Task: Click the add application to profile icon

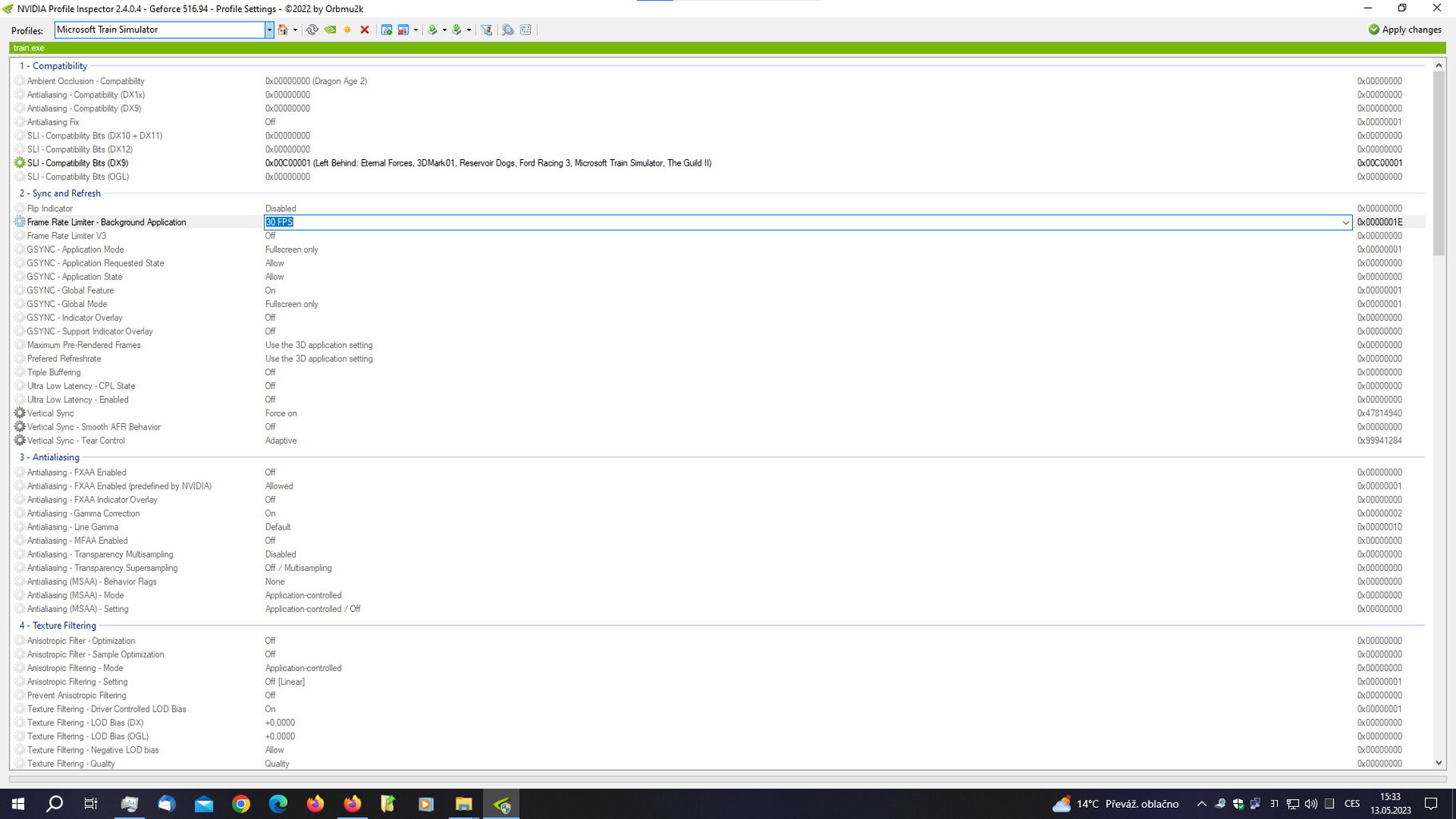Action: click(386, 30)
